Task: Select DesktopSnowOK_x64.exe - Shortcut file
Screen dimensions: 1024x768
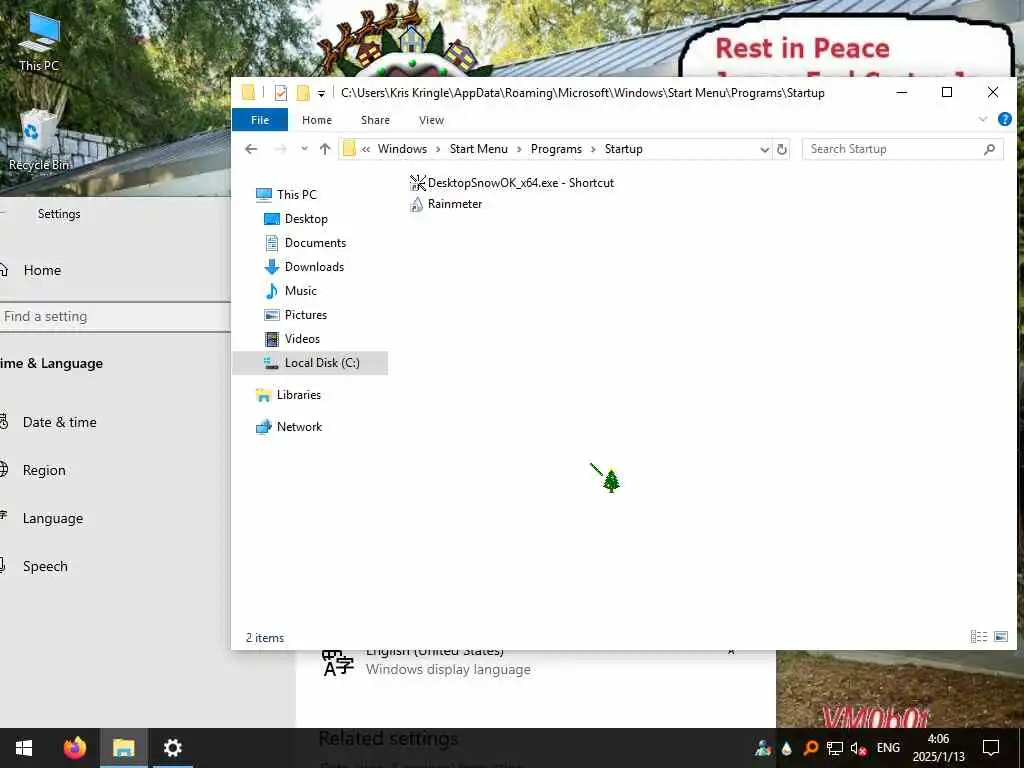Action: (x=511, y=183)
